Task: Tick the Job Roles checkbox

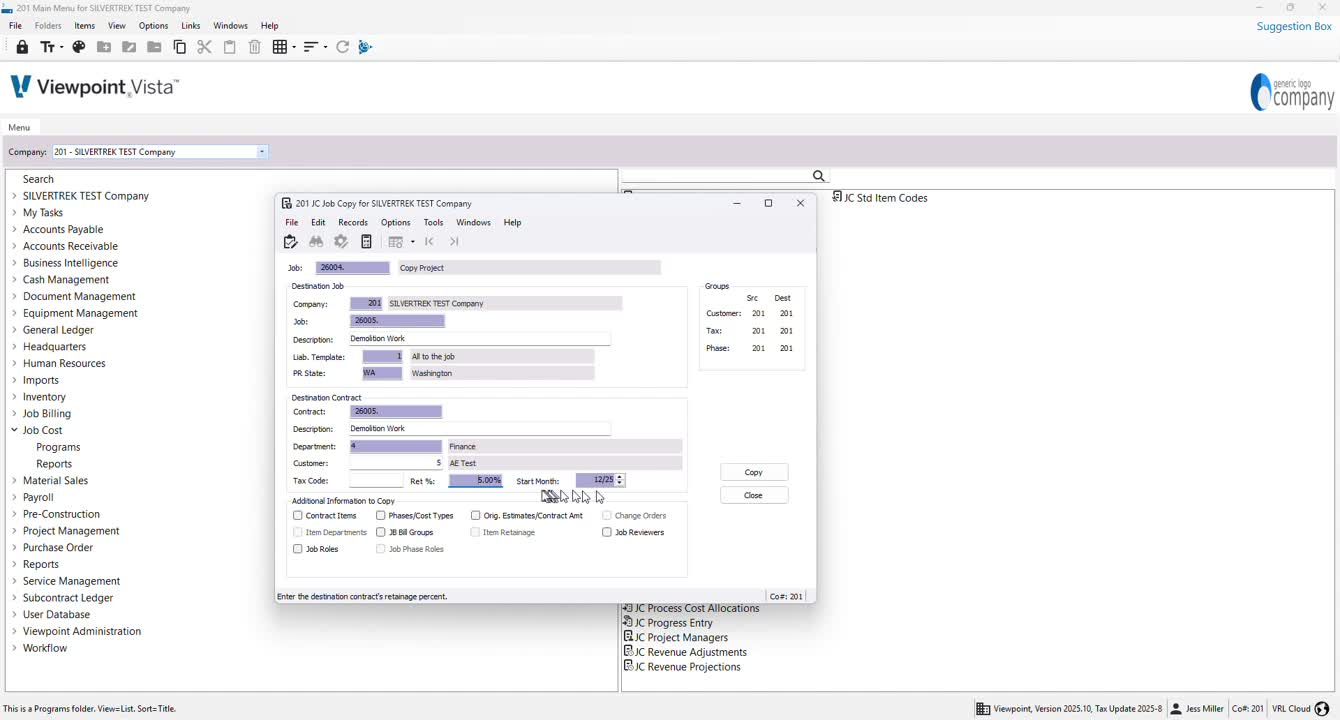Action: [298, 549]
